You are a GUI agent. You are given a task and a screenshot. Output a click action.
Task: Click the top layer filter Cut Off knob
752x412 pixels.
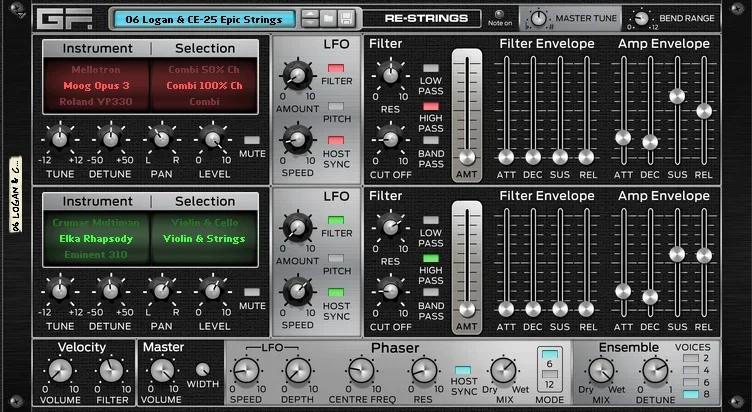[390, 139]
